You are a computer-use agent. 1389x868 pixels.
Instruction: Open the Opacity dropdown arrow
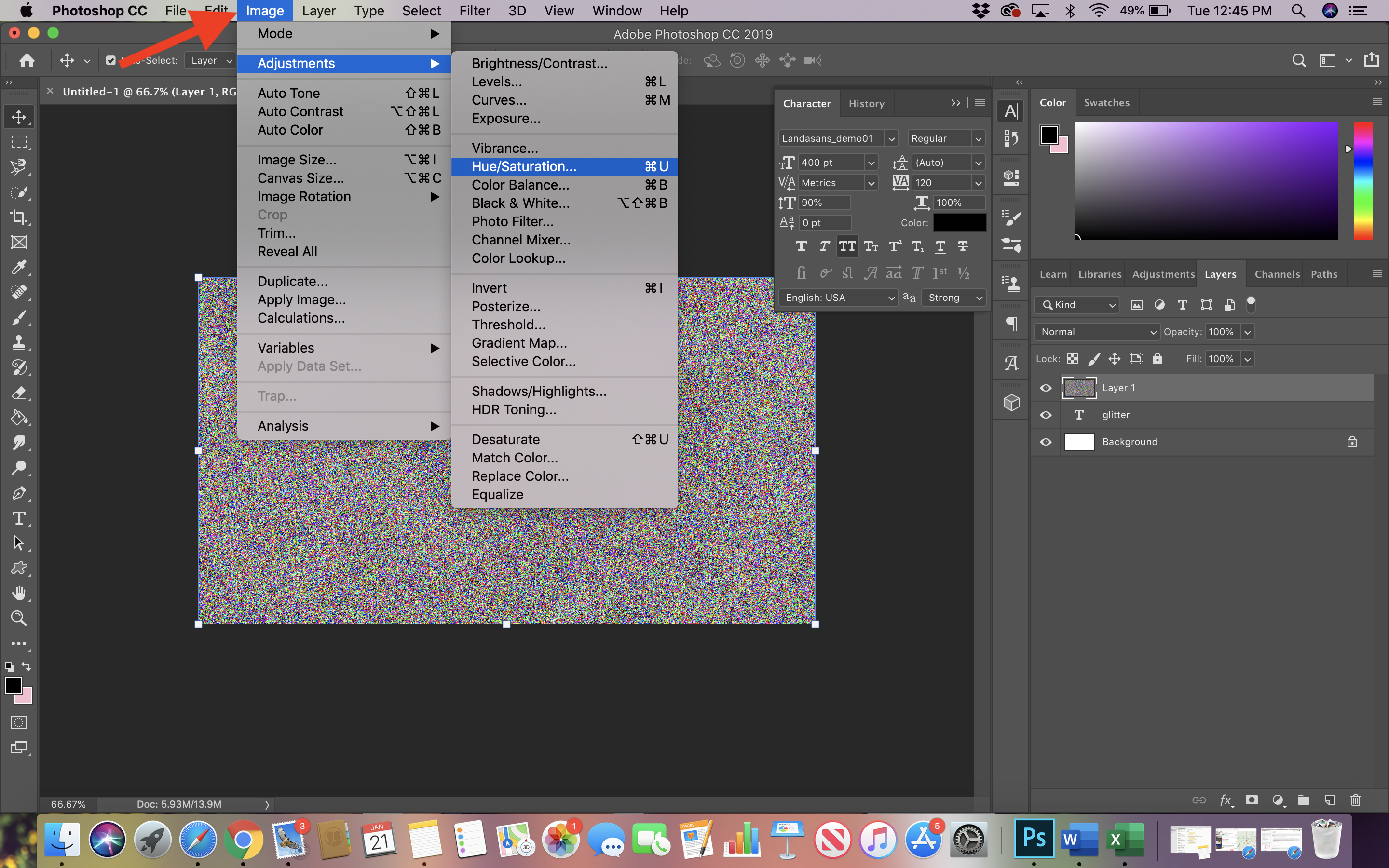1247,332
